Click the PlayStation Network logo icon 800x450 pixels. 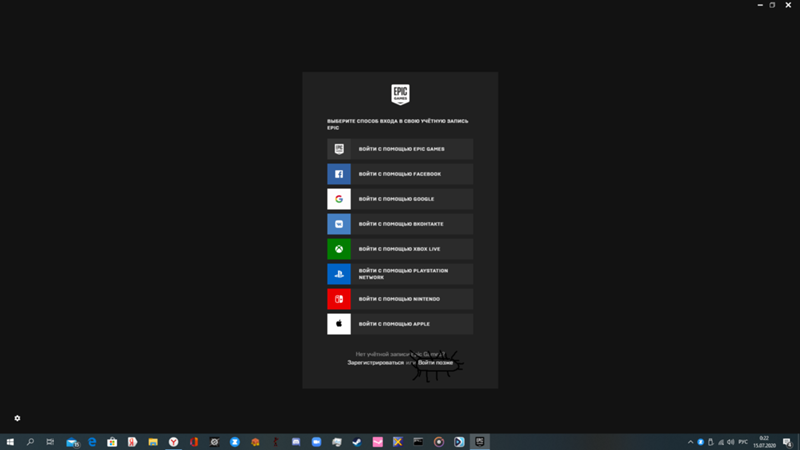[339, 274]
